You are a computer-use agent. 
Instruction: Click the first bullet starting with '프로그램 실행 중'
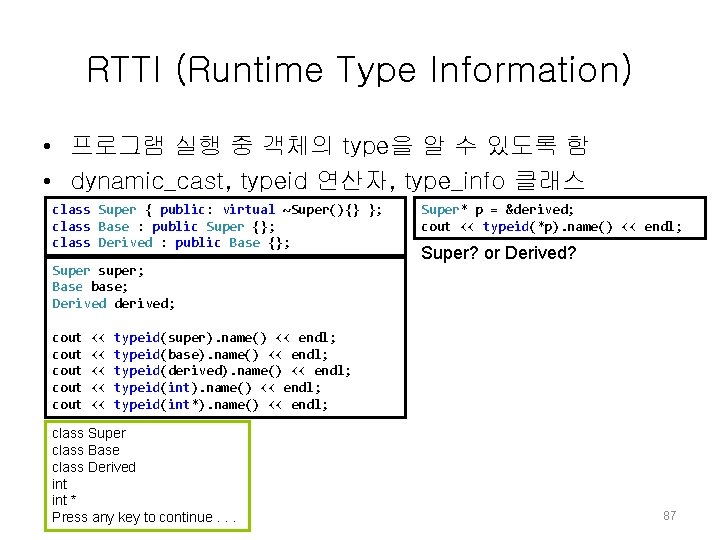pyautogui.click(x=329, y=146)
